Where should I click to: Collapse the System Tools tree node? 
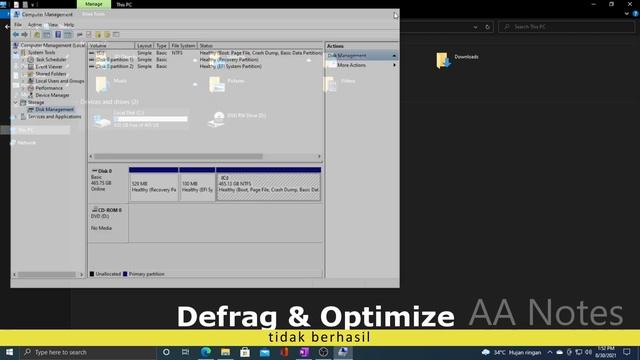16,53
